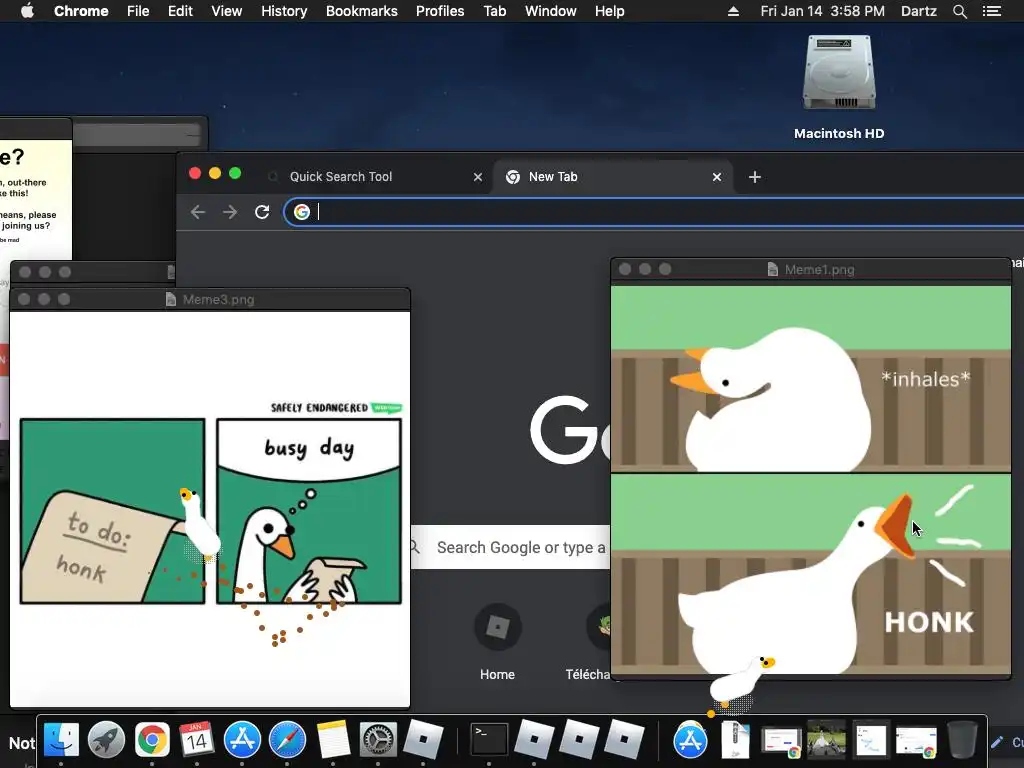Open the Tab menu

[x=494, y=11]
